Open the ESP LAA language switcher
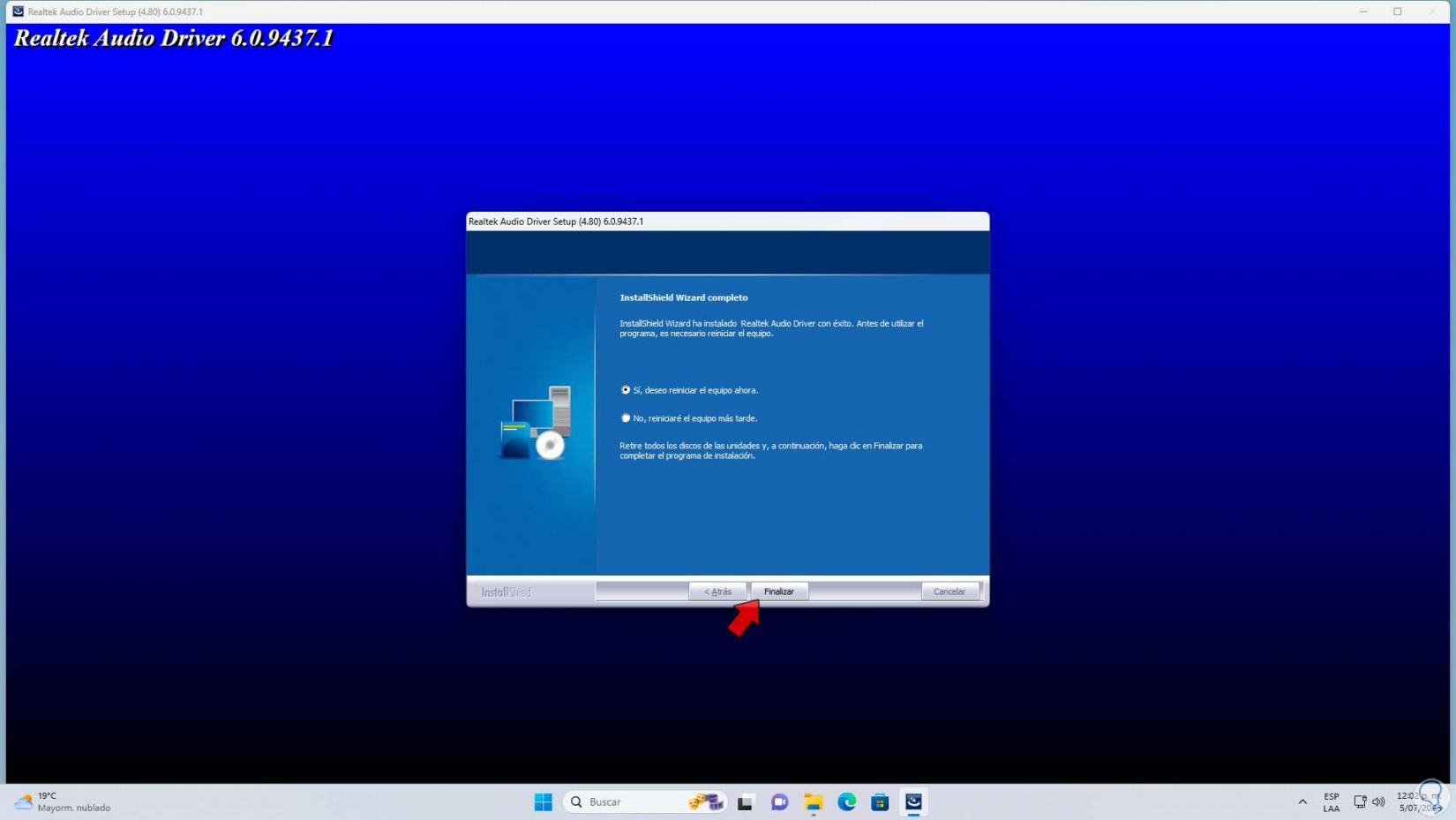Screen dimensions: 1456x820 click(x=1331, y=801)
